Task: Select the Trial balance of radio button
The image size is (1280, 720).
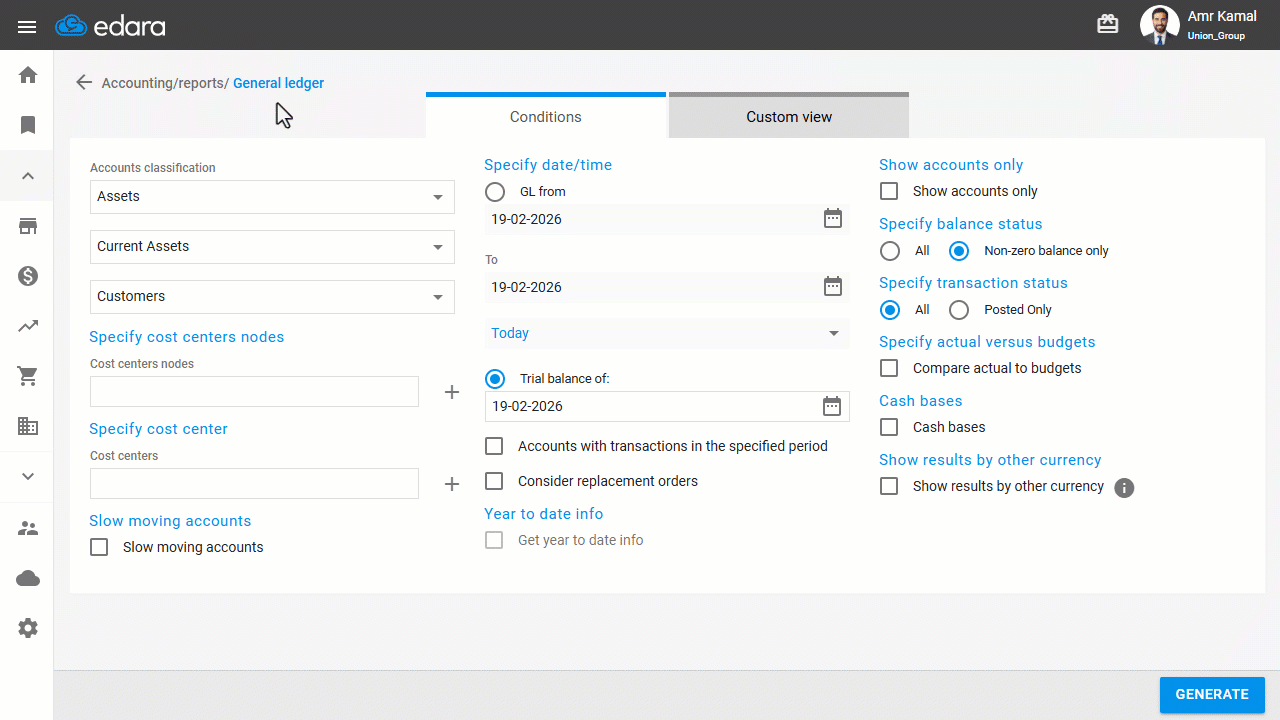Action: (495, 379)
